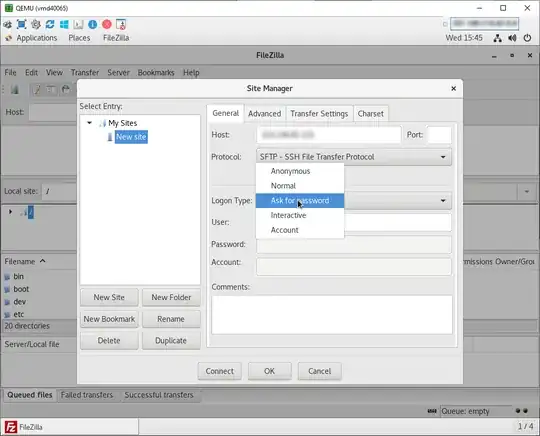
Task: Click the QEMU blue refresh arrows icon
Action: pyautogui.click(x=50, y=24)
